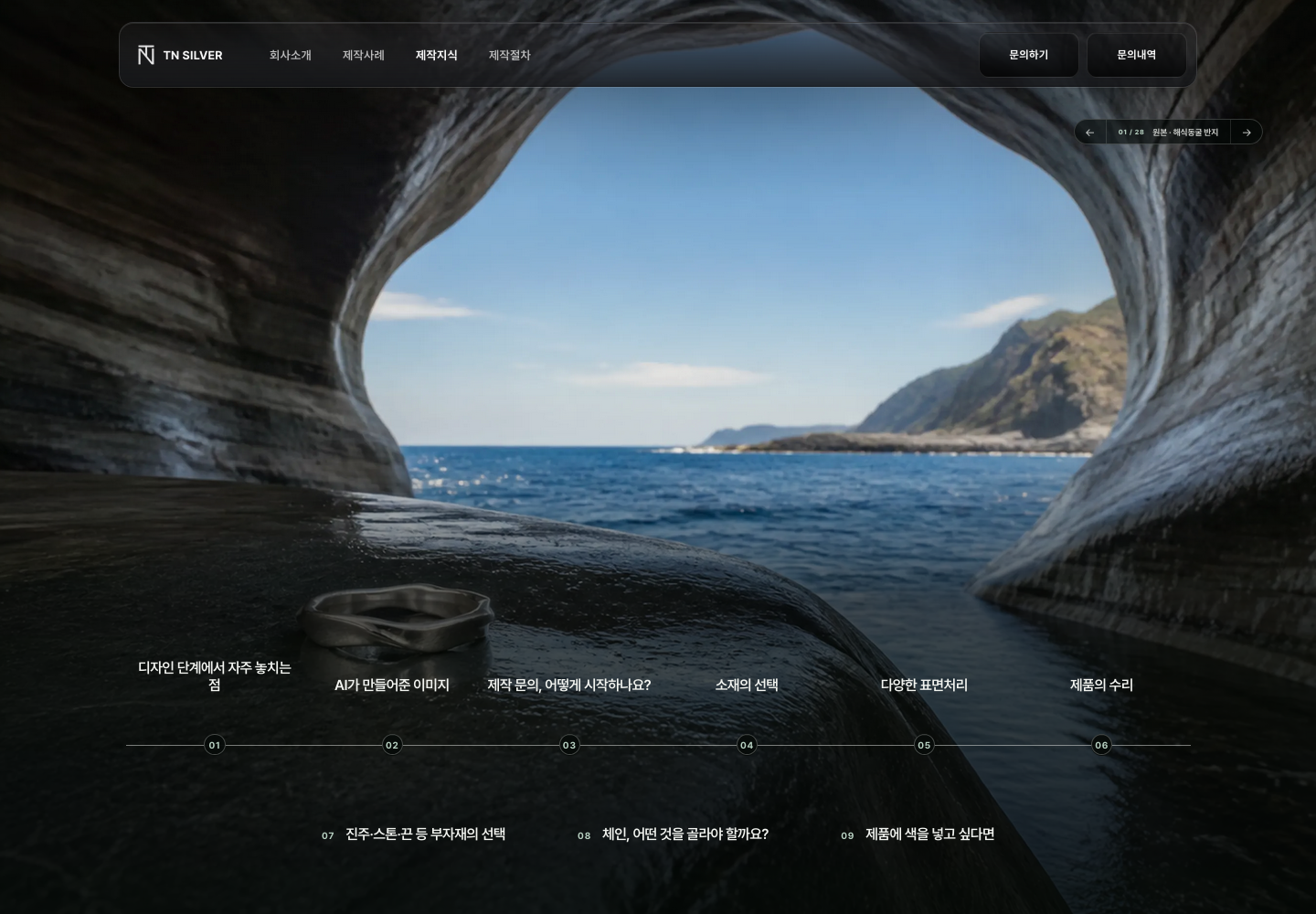This screenshot has width=1316, height=914.
Task: Open '07 진주·스톤·끈 등 부자재의 선택'
Action: [x=413, y=834]
